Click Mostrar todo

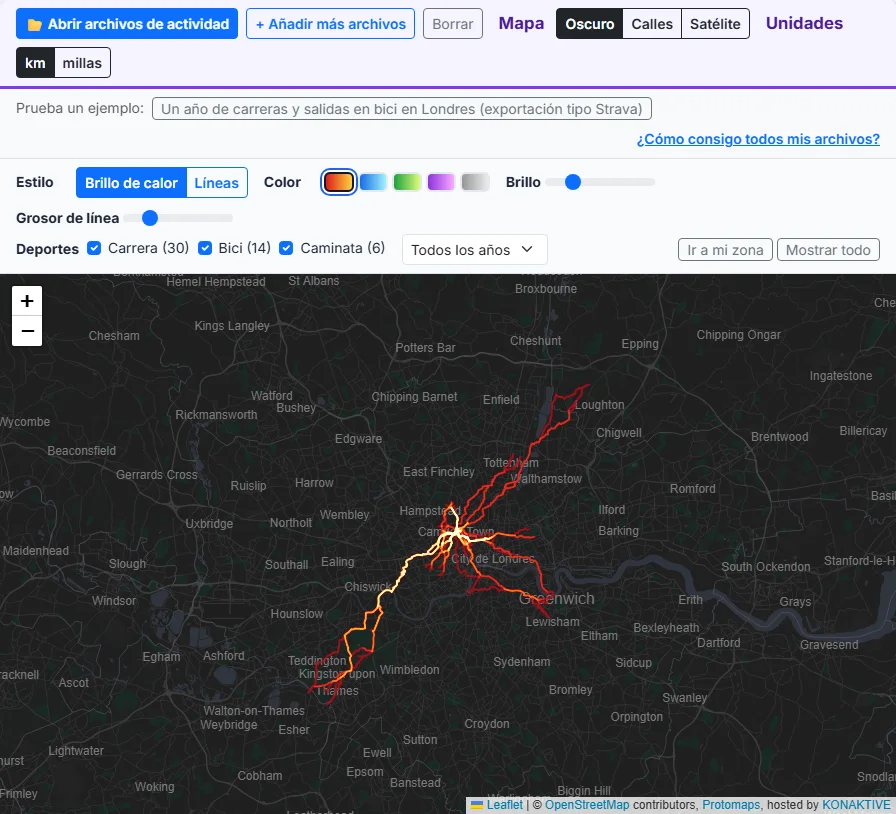pos(828,250)
